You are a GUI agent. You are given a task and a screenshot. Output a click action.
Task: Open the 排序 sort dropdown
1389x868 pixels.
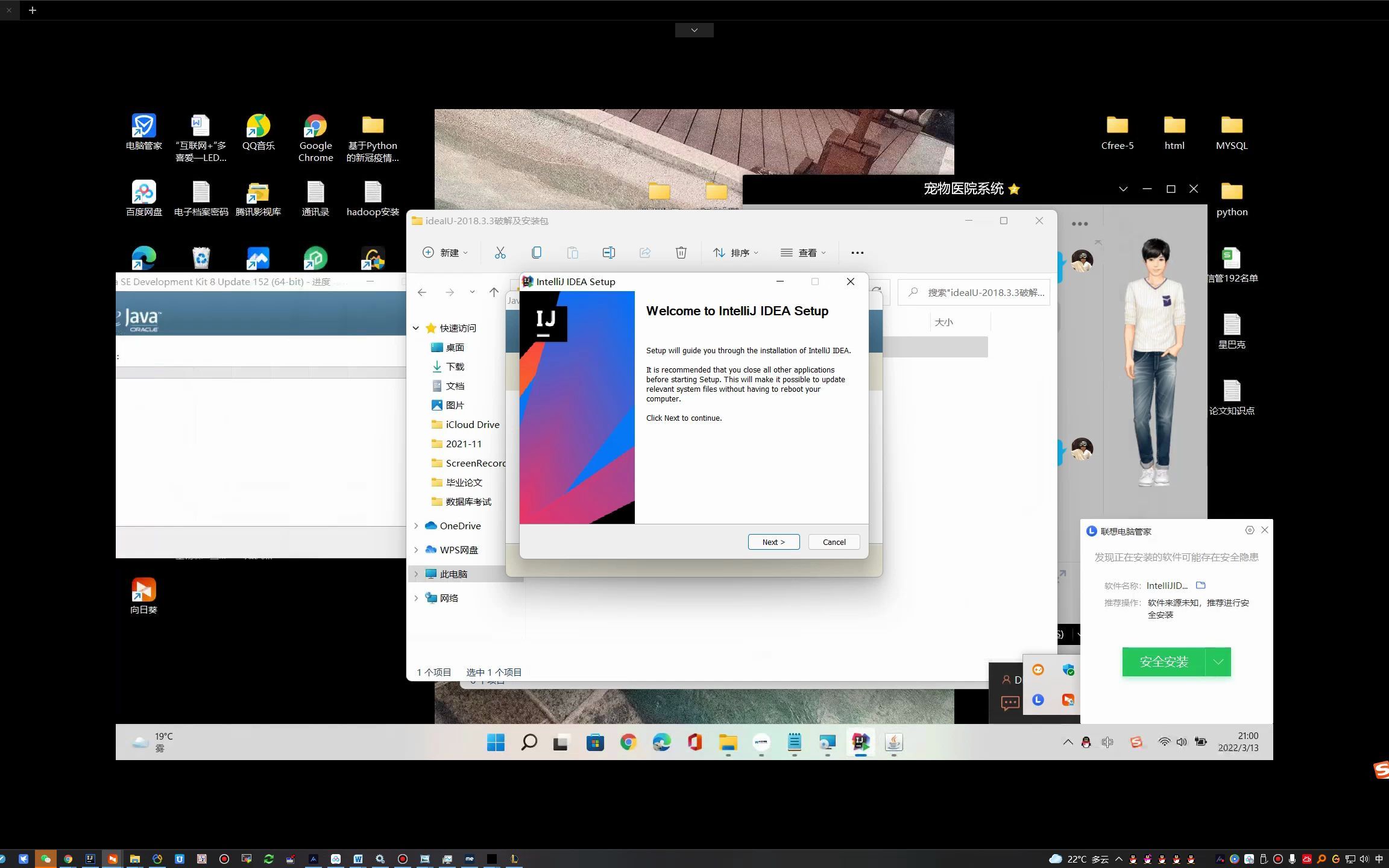735,253
